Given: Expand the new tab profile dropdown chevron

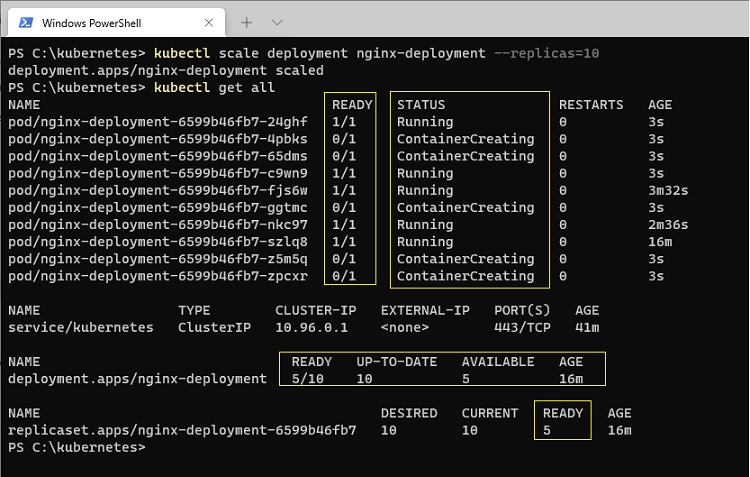Looking at the screenshot, I should point(277,22).
